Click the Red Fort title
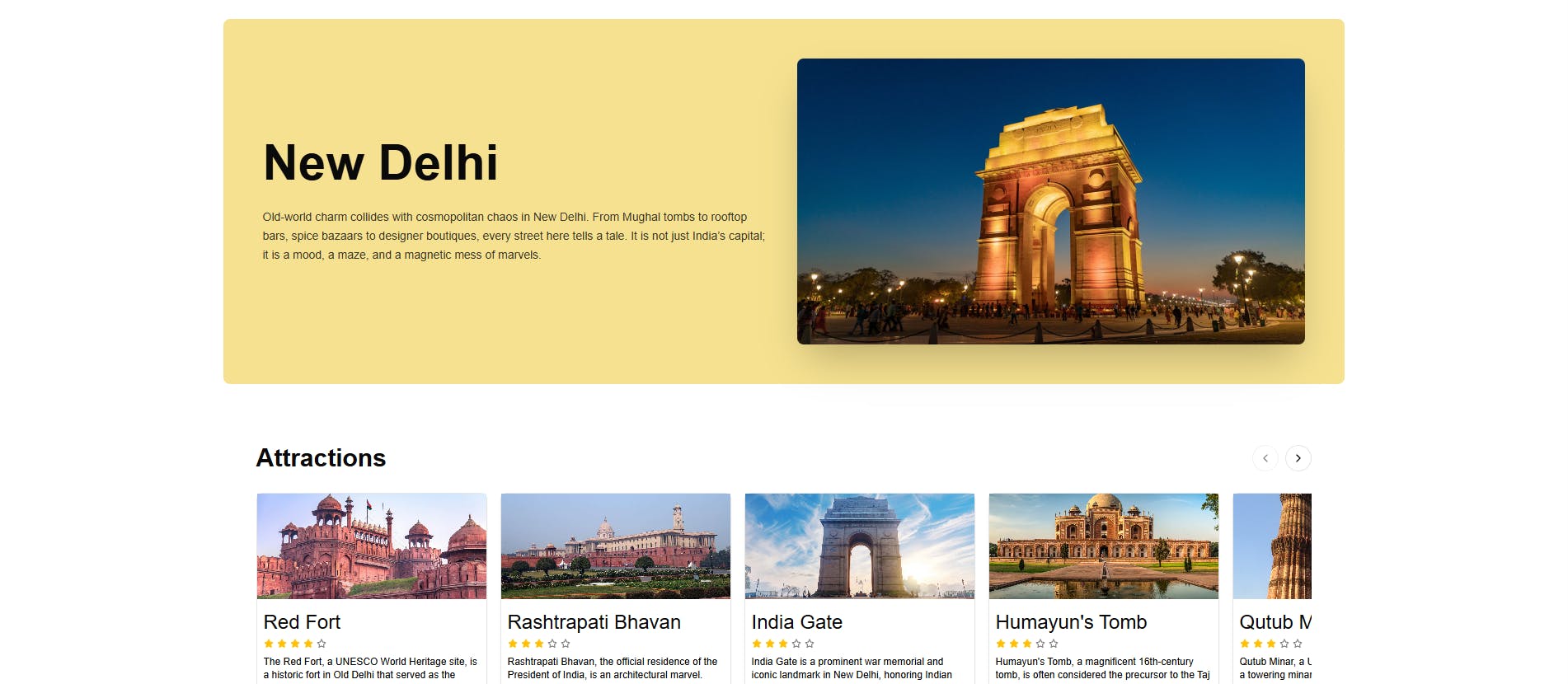The height and width of the screenshot is (684, 1568). point(302,622)
